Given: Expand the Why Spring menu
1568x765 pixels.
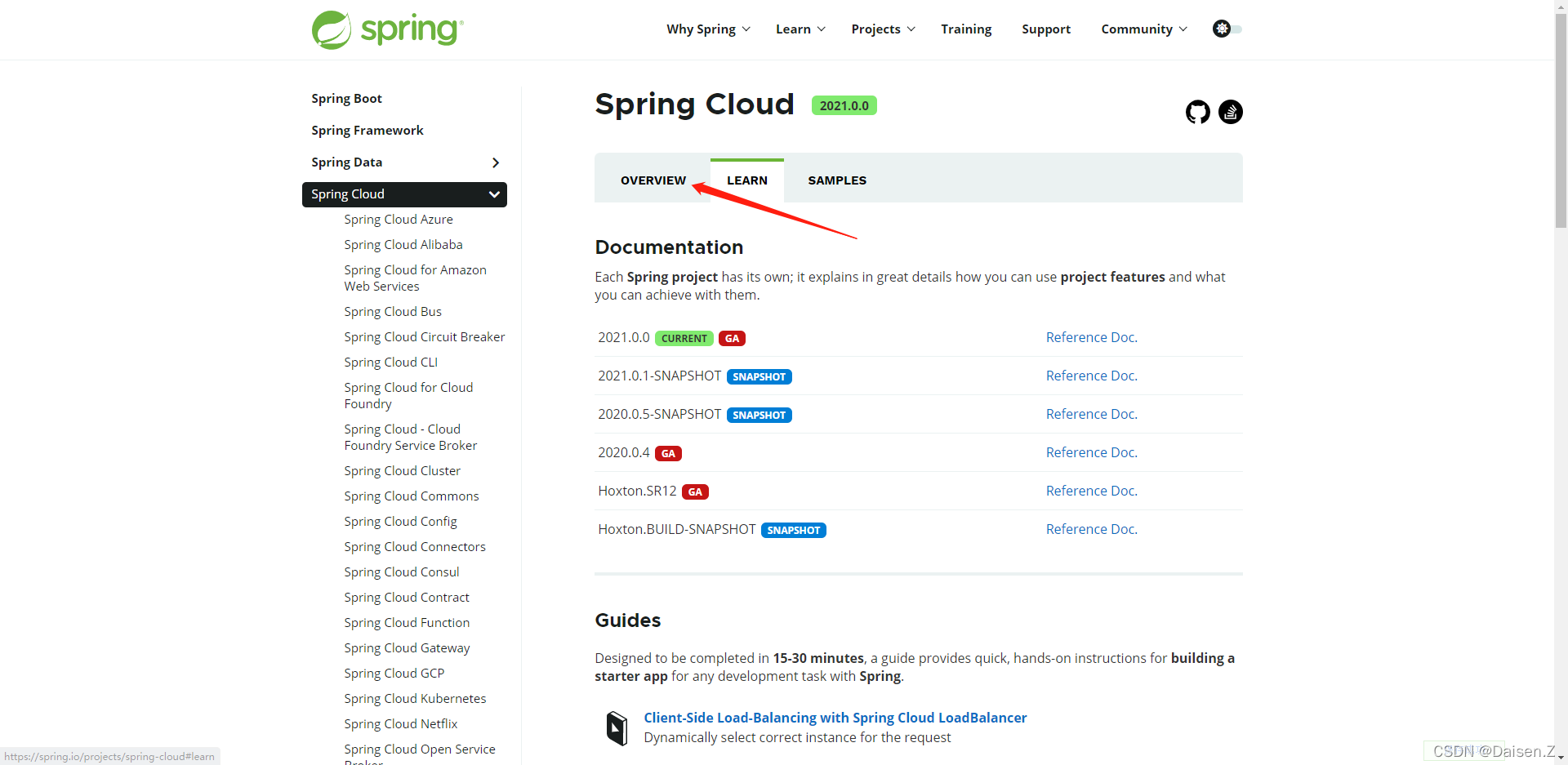Looking at the screenshot, I should (x=708, y=29).
